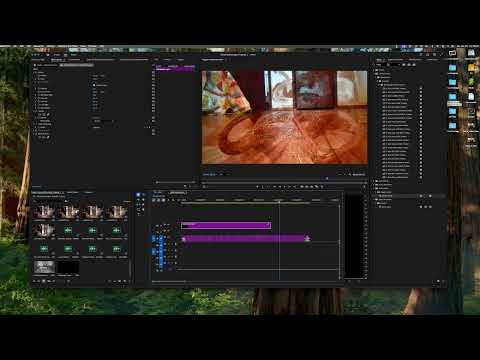
Task: Add a marker from Program monitor controls
Action: pyautogui.click(x=258, y=187)
